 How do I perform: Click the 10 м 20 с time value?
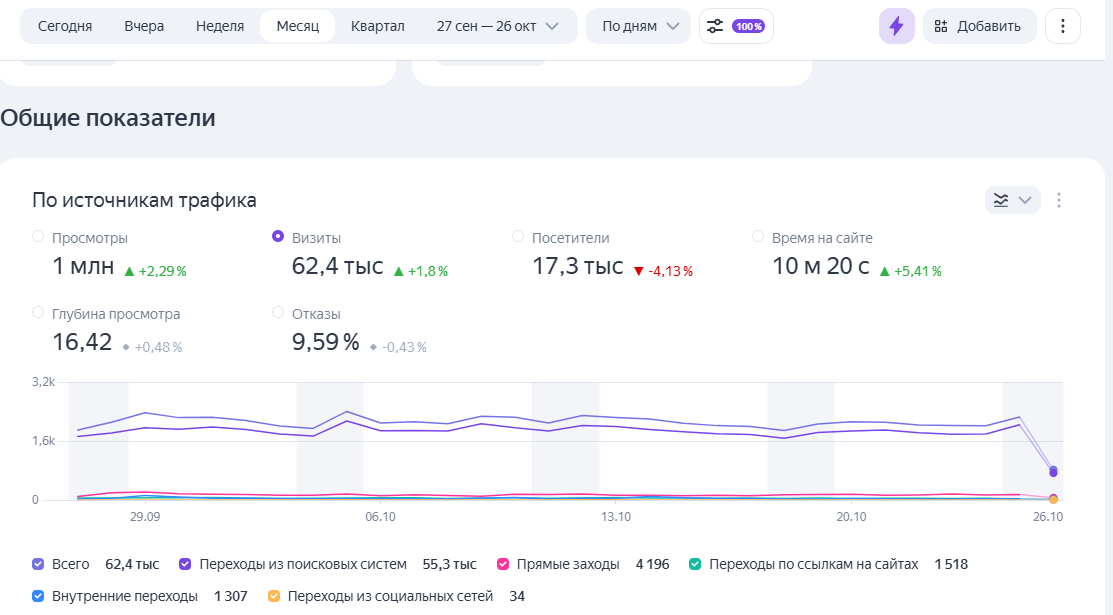(821, 266)
